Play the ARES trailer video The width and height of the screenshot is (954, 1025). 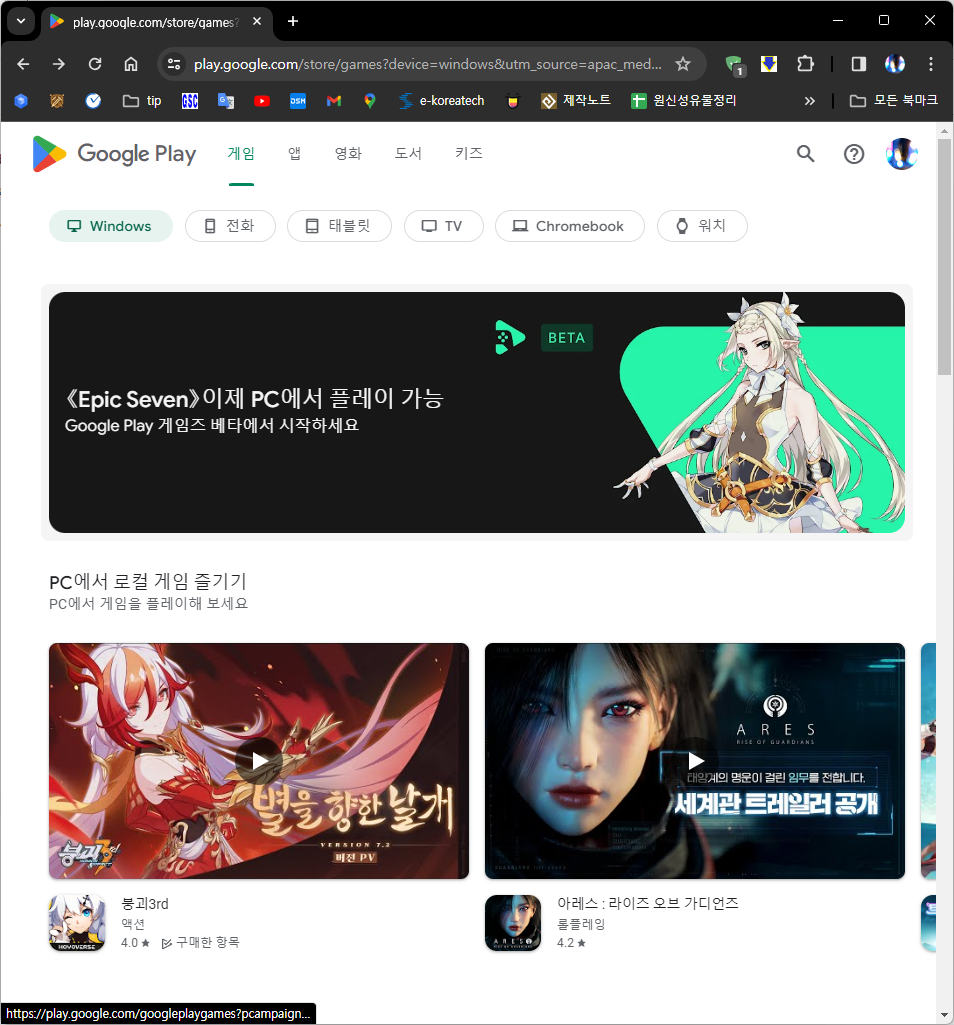coord(695,761)
